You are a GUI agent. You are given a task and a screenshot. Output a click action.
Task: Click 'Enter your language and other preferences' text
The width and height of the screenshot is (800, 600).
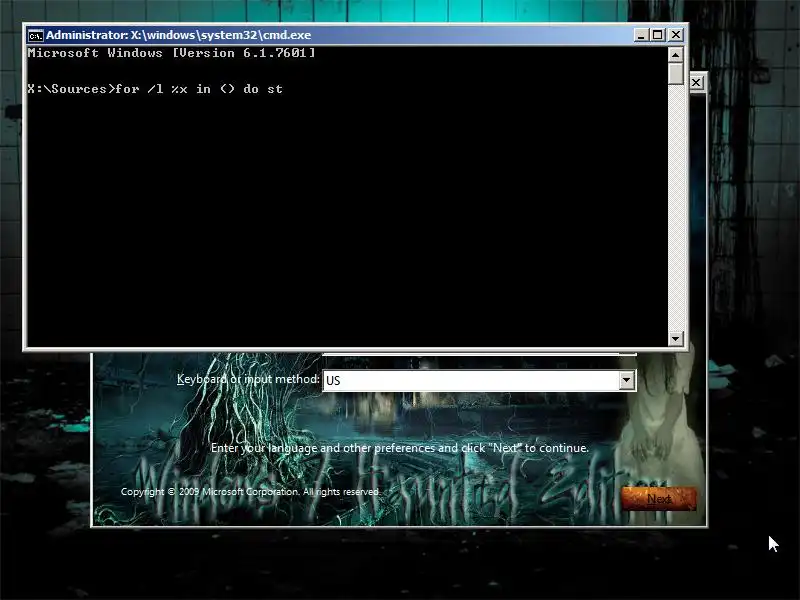click(399, 448)
